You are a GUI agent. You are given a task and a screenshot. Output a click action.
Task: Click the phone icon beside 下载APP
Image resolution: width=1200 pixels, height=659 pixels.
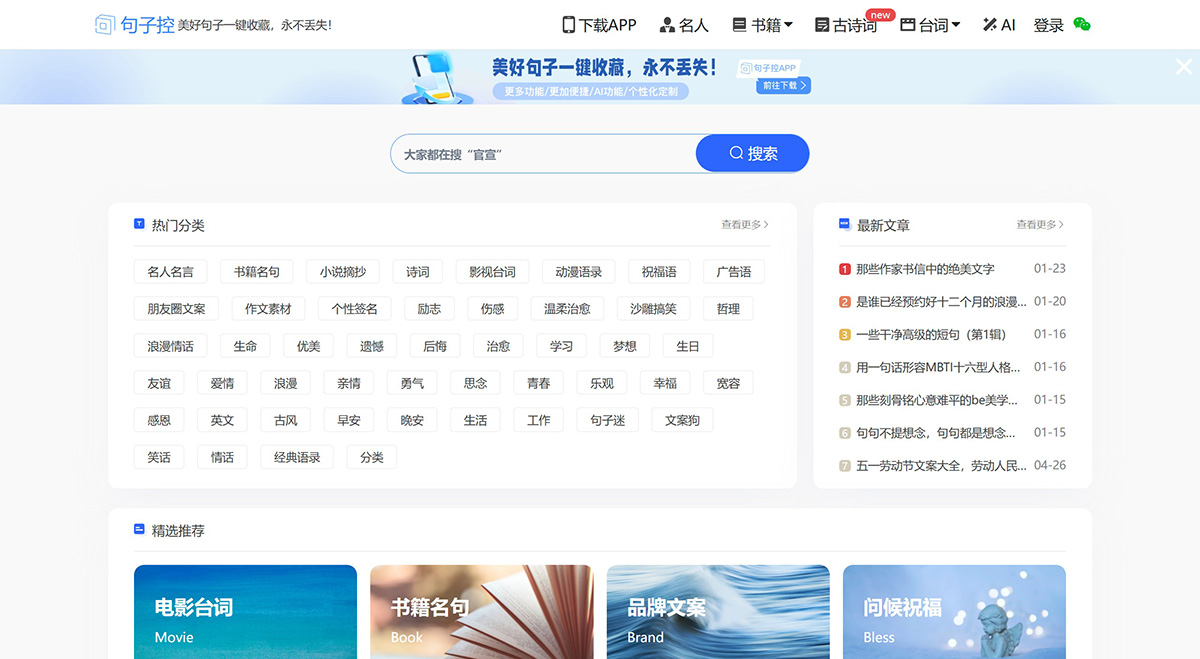570,24
